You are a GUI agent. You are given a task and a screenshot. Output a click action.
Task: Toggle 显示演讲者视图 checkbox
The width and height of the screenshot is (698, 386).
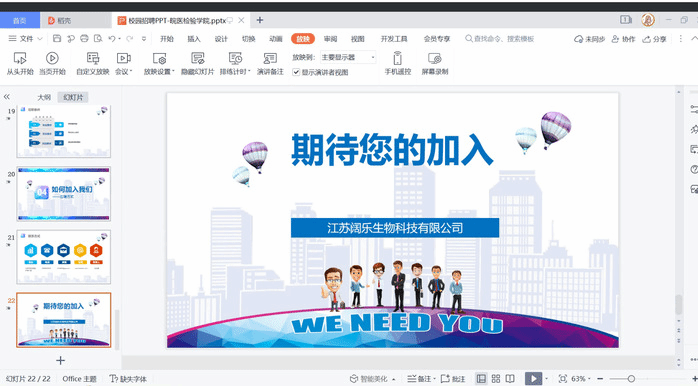[296, 72]
